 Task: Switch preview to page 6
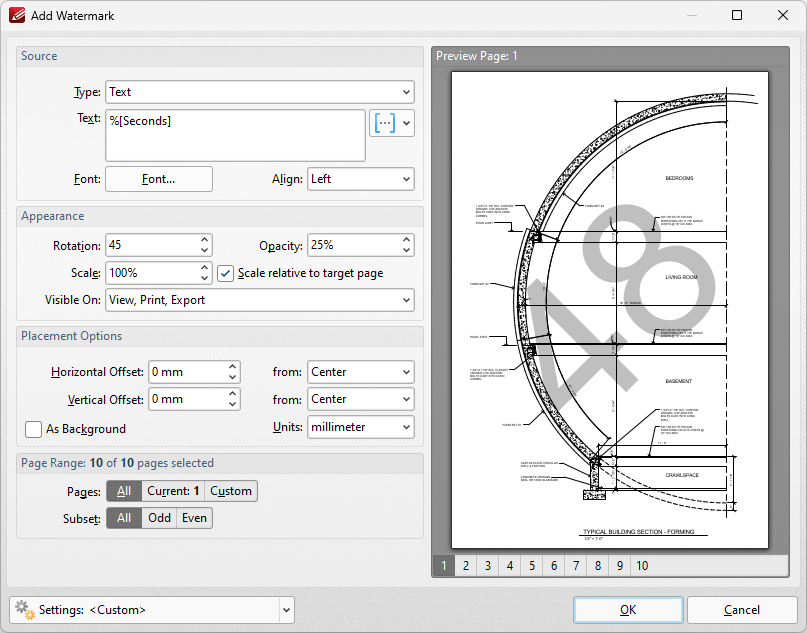(x=554, y=566)
